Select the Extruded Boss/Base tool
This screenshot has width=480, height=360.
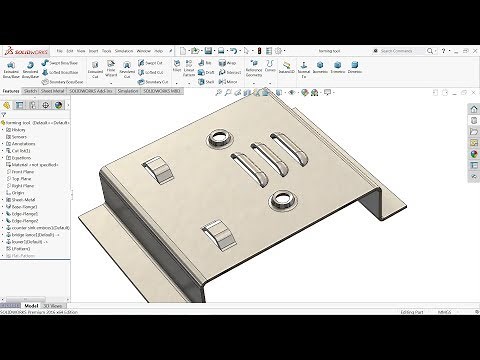(x=11, y=70)
